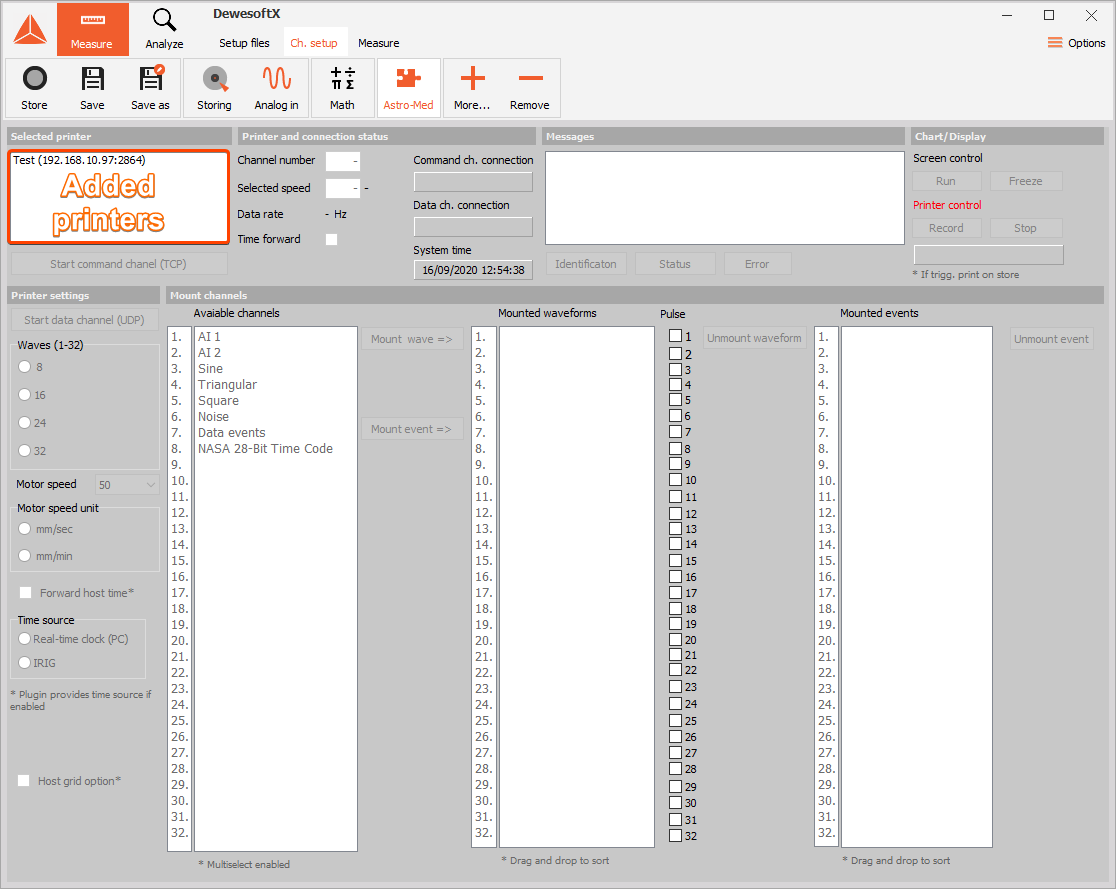Switch to the Measure sub-tab
This screenshot has width=1116, height=889.
point(379,43)
